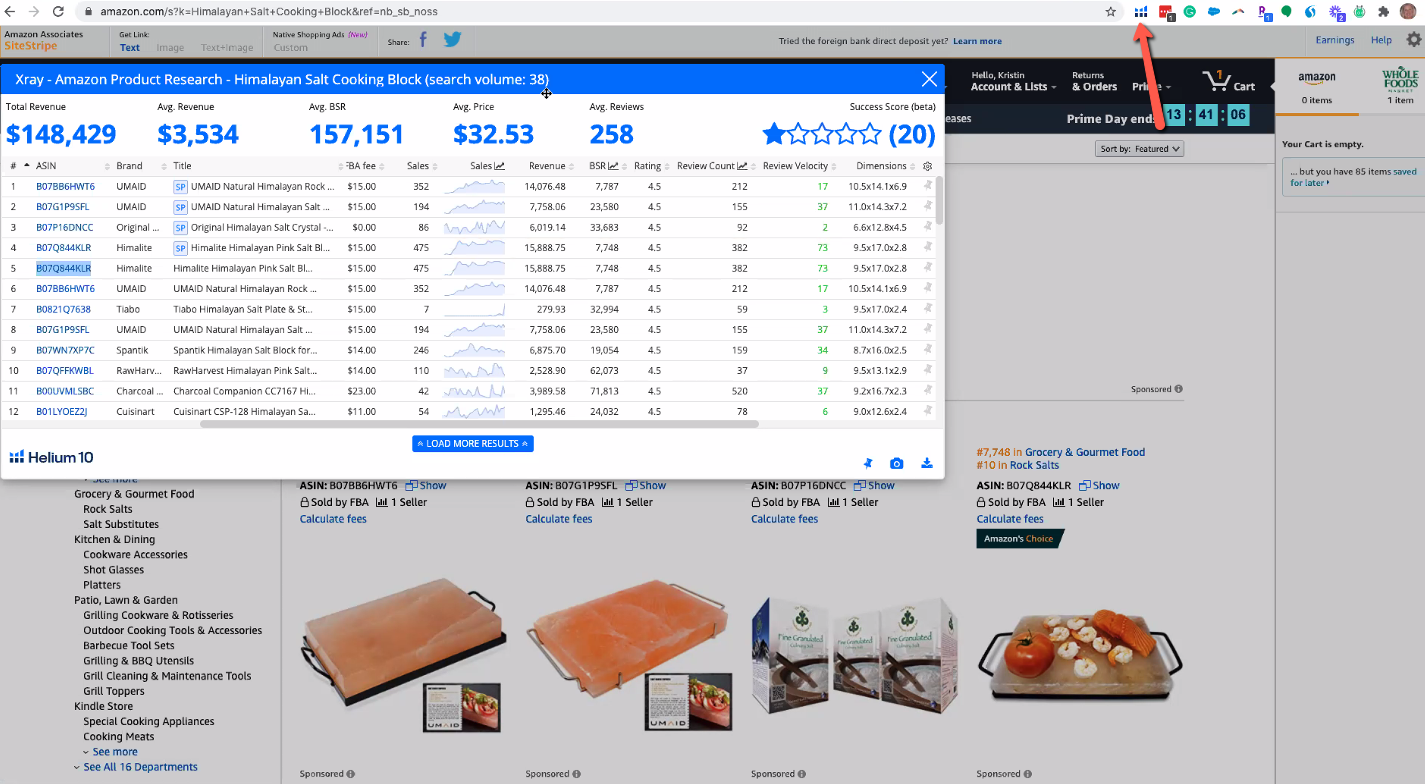This screenshot has height=784, width=1425.
Task: Click the purple burst extension with badge 2
Action: tap(1337, 12)
